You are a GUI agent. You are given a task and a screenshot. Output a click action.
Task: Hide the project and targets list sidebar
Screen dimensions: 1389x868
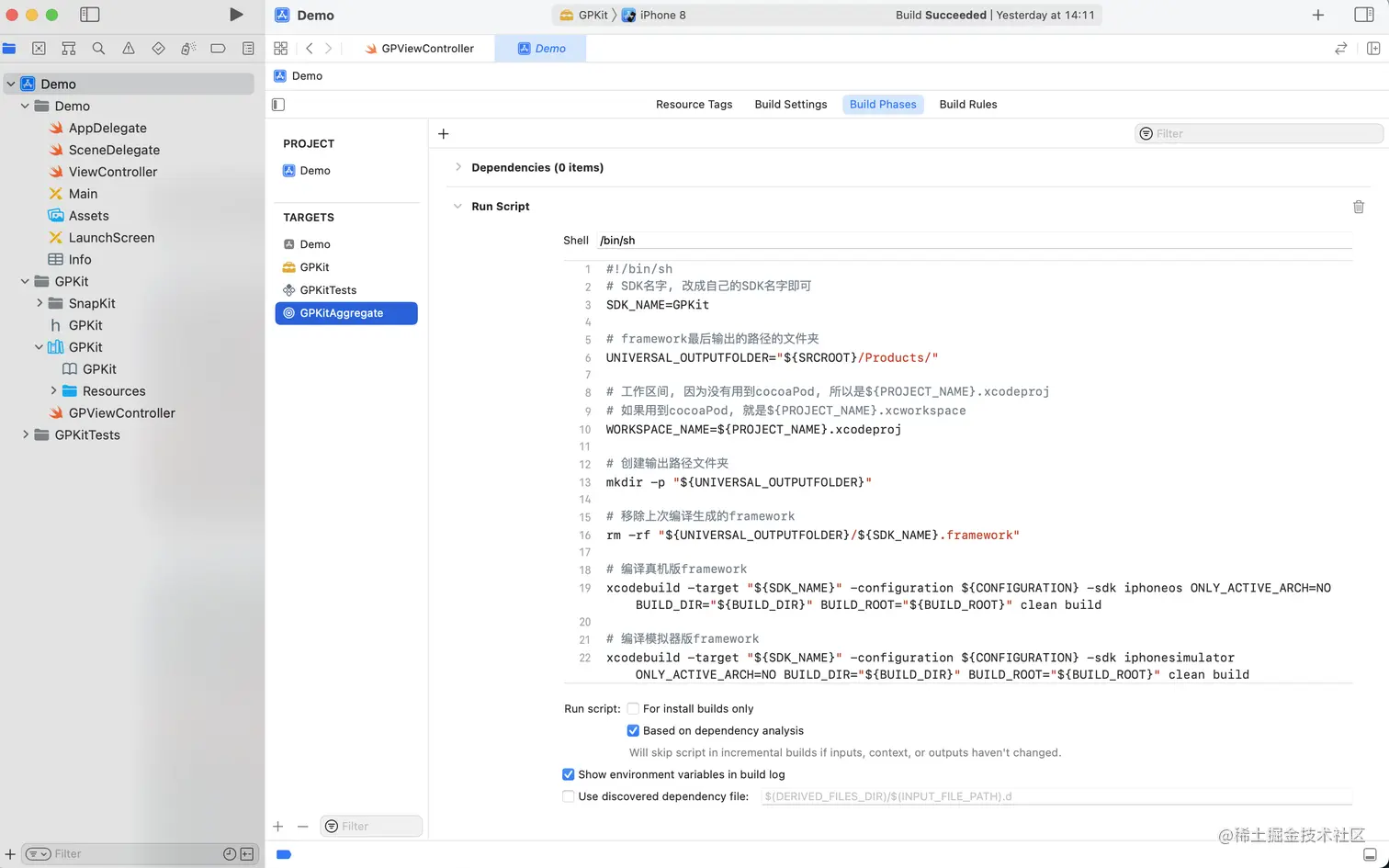pyautogui.click(x=278, y=105)
